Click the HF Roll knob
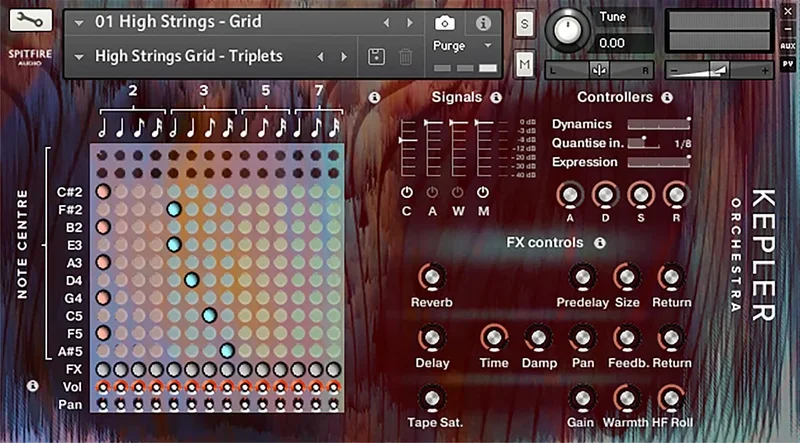 tap(671, 398)
